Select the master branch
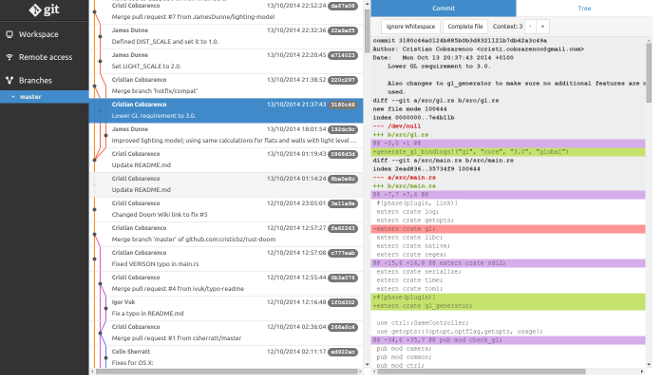 coord(44,97)
